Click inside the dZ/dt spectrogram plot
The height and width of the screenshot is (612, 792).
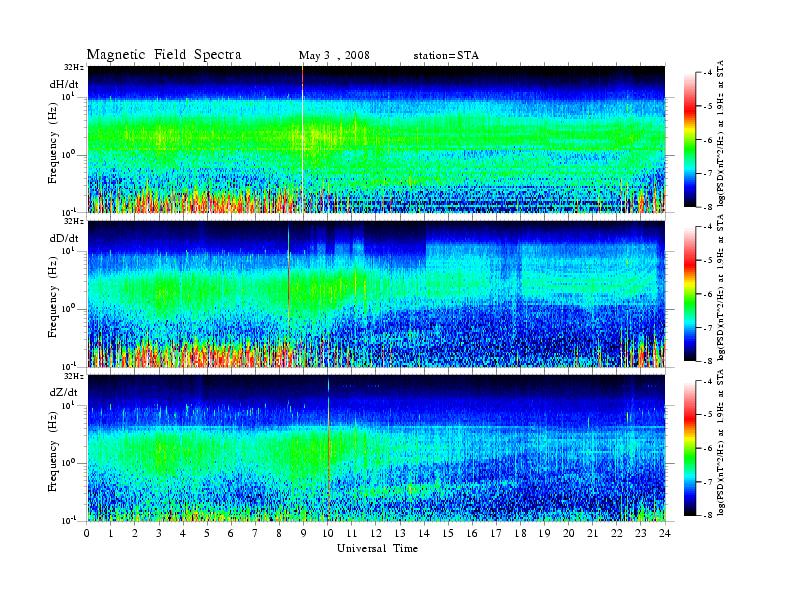point(376,448)
